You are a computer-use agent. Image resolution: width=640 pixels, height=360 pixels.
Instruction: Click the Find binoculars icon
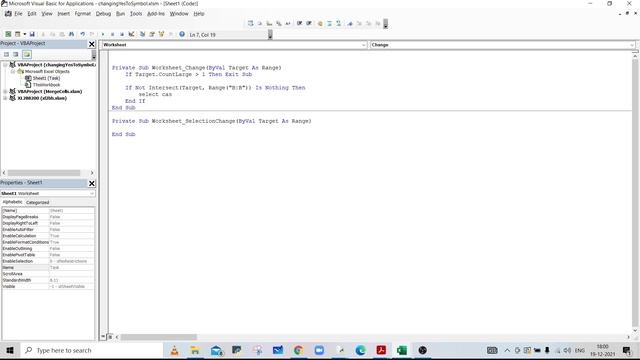tap(71, 34)
